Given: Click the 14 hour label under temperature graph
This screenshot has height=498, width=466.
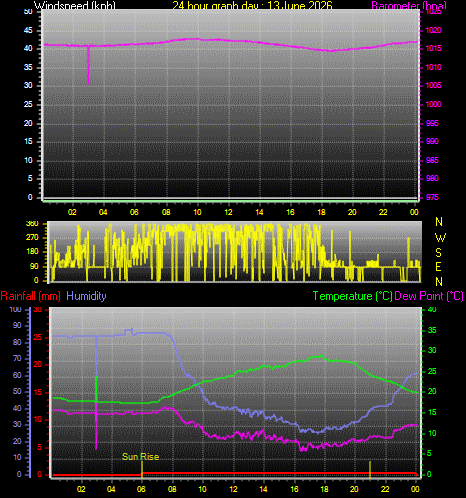Looking at the screenshot, I should tap(263, 489).
